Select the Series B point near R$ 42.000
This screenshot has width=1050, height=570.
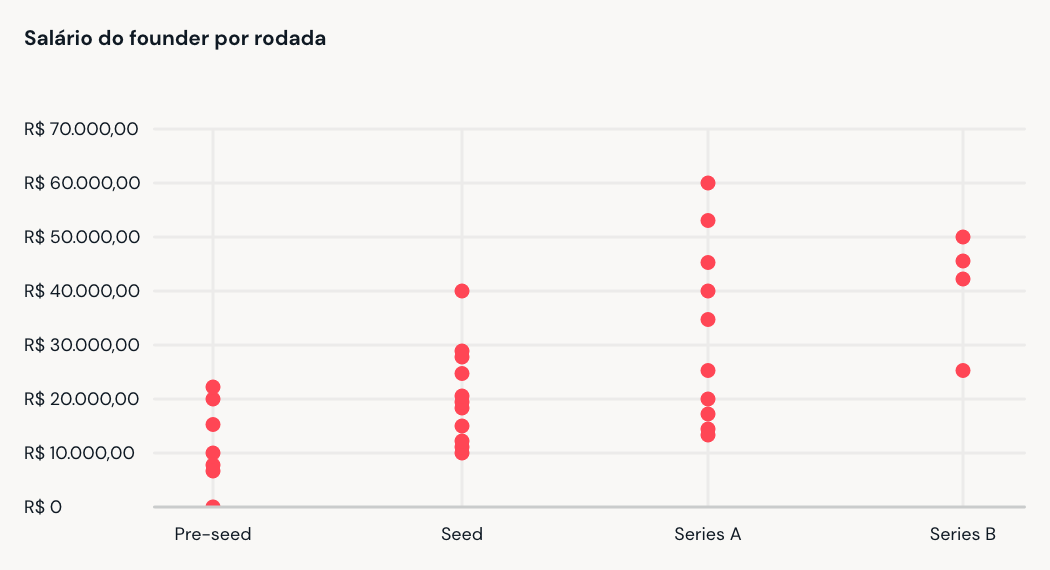click(x=963, y=279)
